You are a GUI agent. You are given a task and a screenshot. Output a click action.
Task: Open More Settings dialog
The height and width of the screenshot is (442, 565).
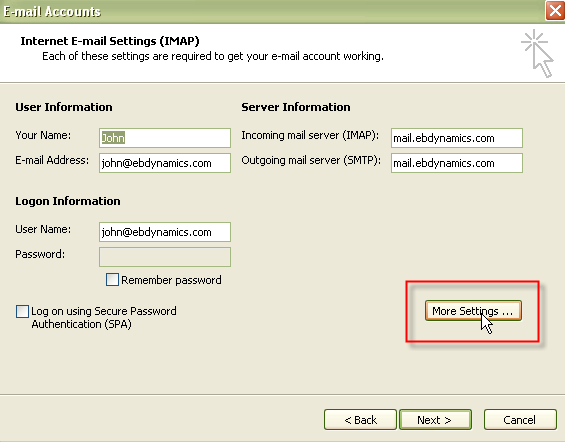click(473, 311)
